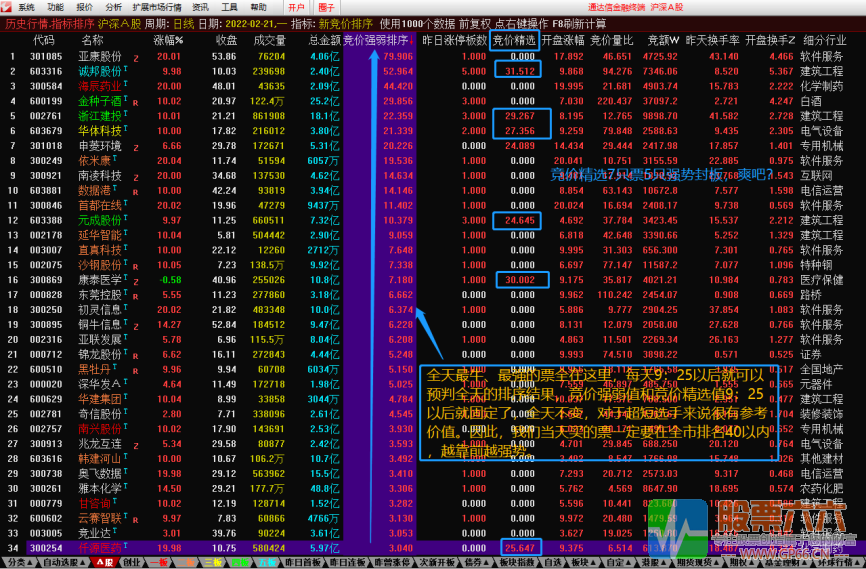
Task: Click the app icon in the top-left corner
Action: pyautogui.click(x=7, y=7)
